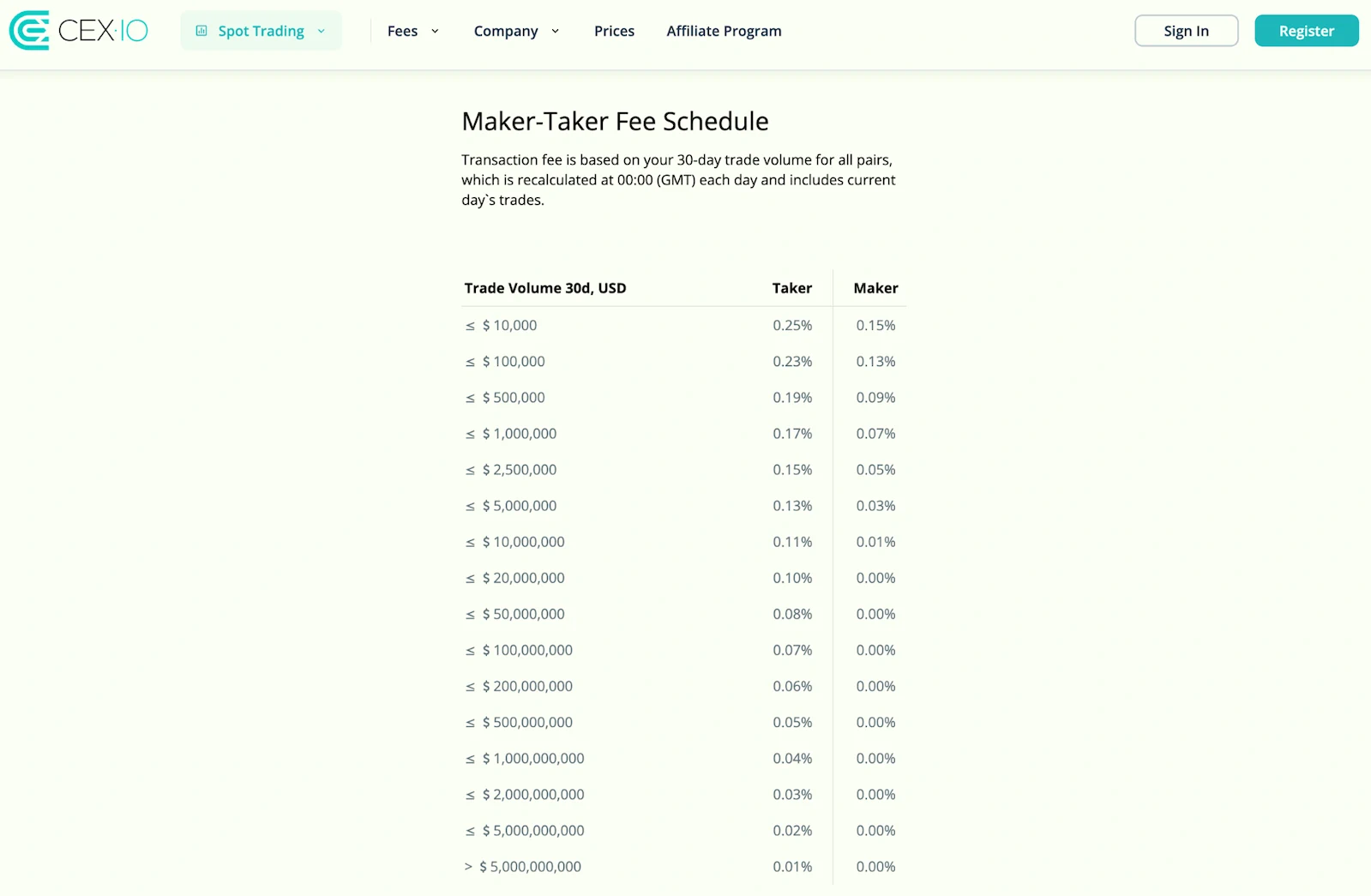
Task: Click the 0.25% taker fee value
Action: pos(792,325)
